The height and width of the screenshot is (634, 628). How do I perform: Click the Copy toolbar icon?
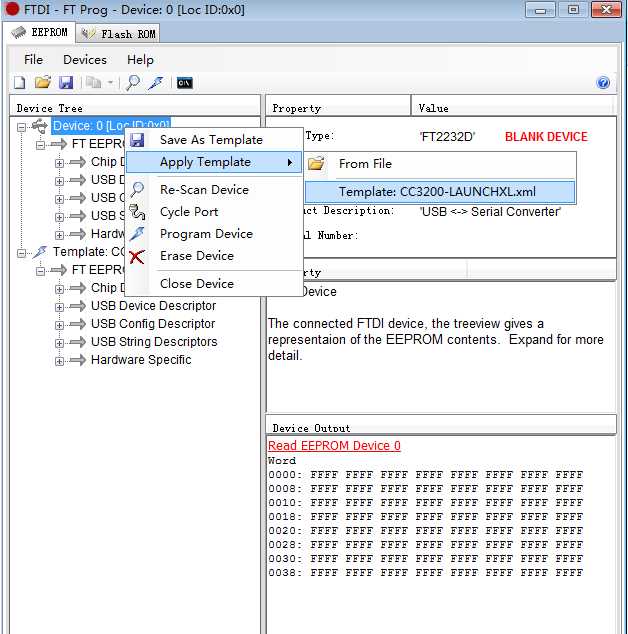93,82
